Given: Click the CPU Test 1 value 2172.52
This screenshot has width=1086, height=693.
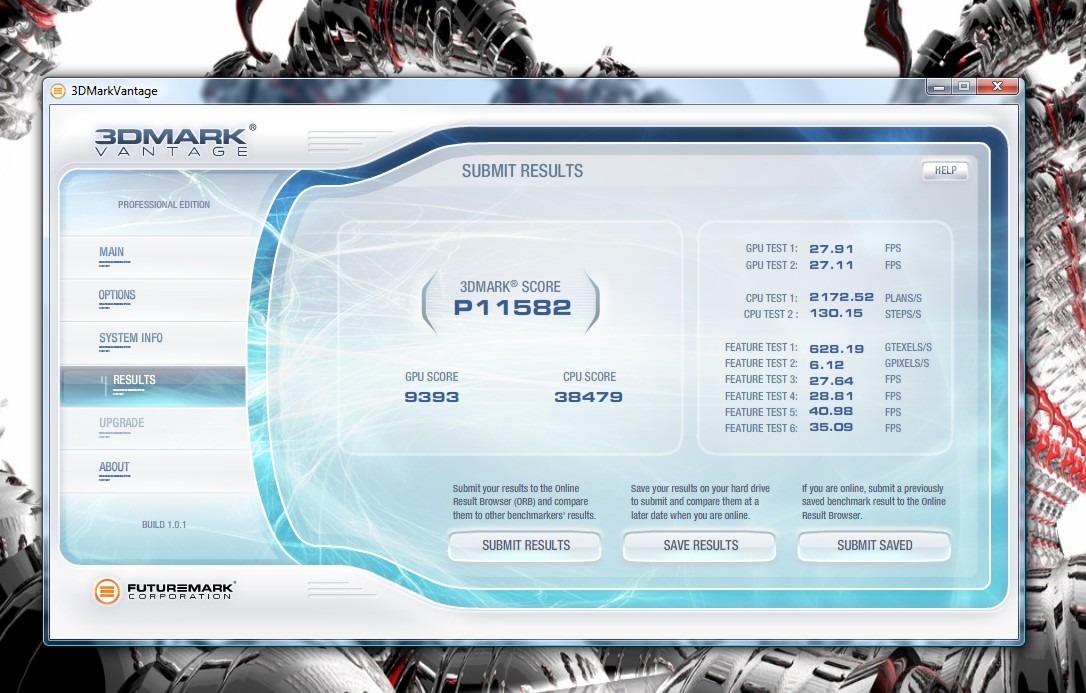Looking at the screenshot, I should [x=842, y=297].
